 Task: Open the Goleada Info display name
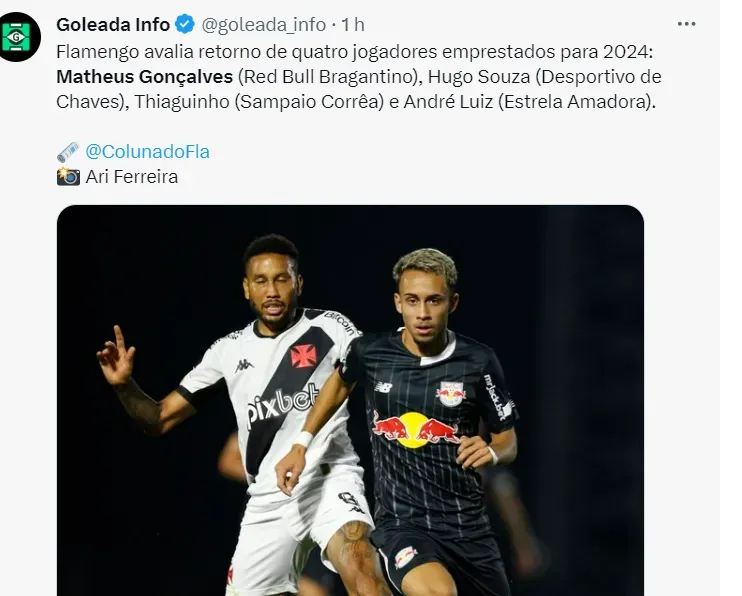point(113,25)
